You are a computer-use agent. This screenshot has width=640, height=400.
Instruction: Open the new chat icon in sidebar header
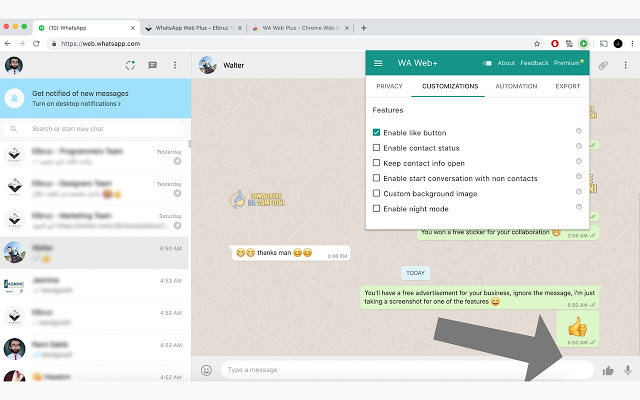(153, 65)
